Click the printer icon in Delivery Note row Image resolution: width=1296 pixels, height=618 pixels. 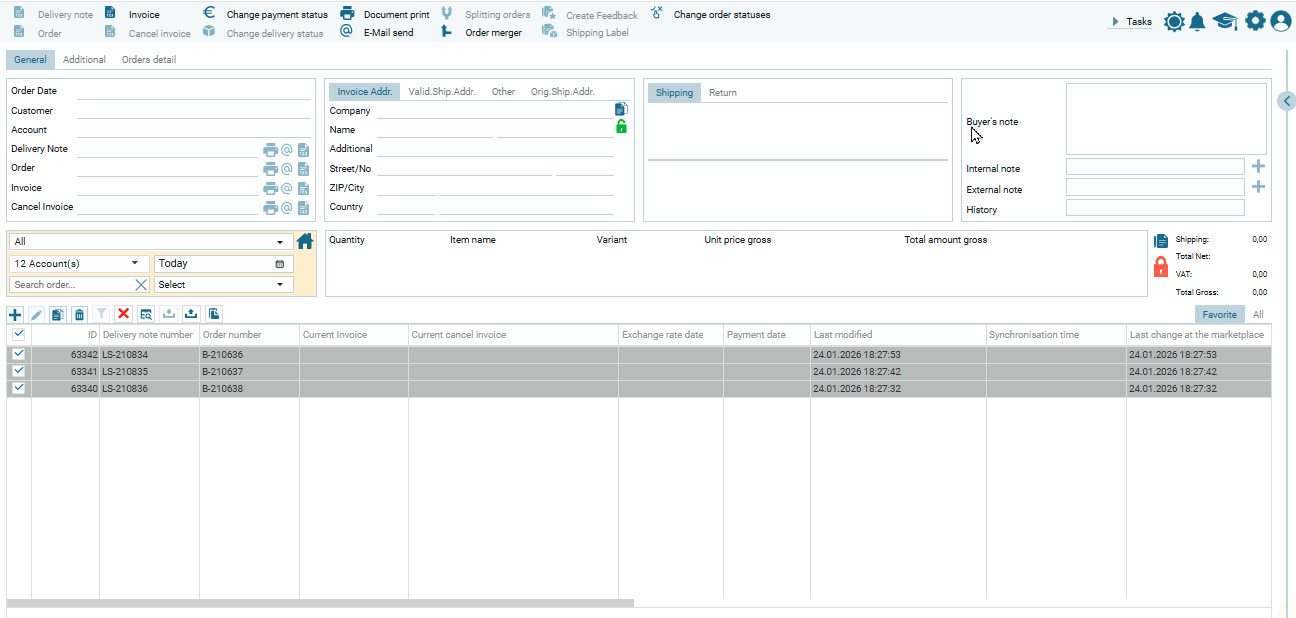(270, 150)
